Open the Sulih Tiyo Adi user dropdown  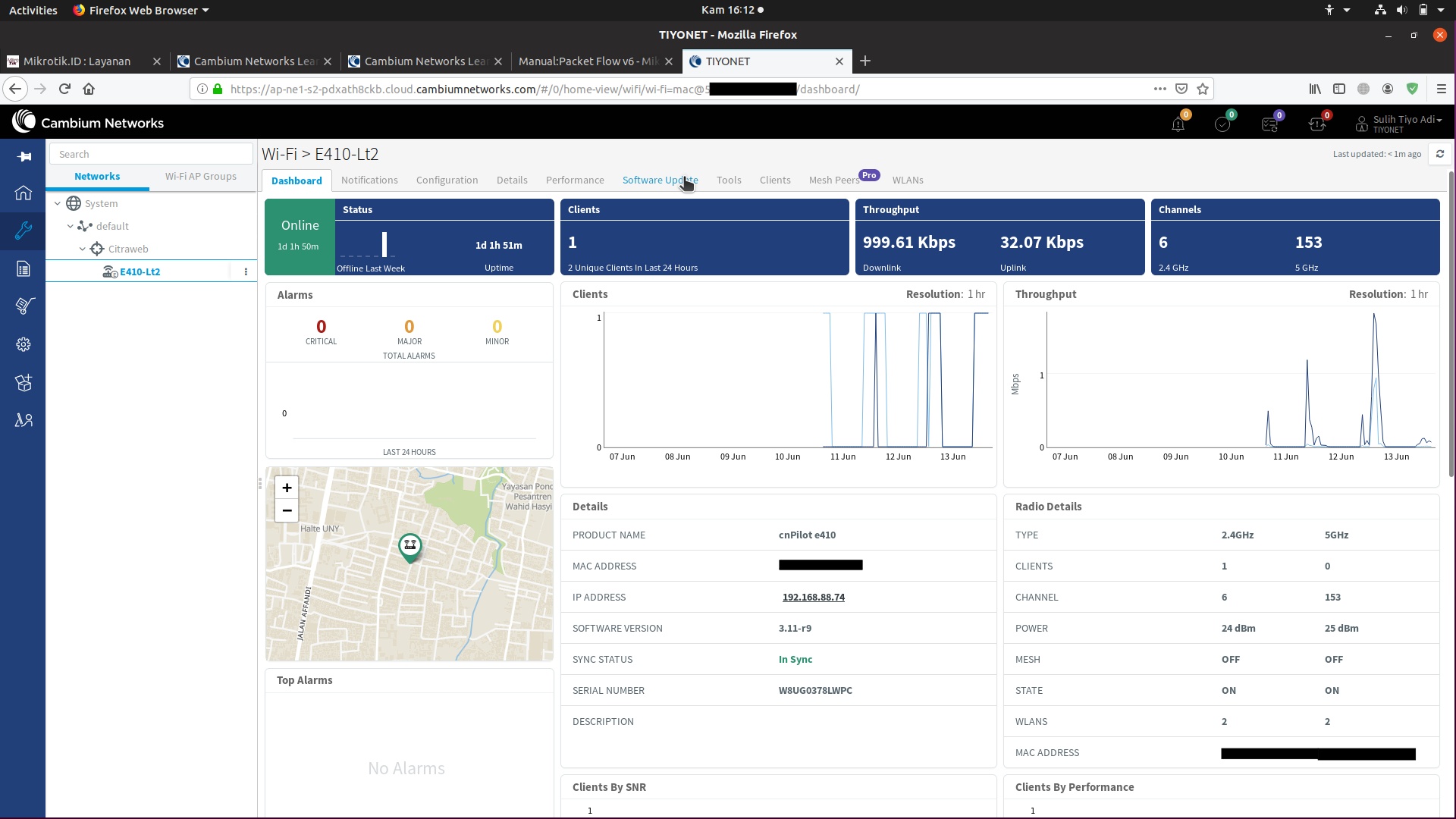(x=1399, y=124)
